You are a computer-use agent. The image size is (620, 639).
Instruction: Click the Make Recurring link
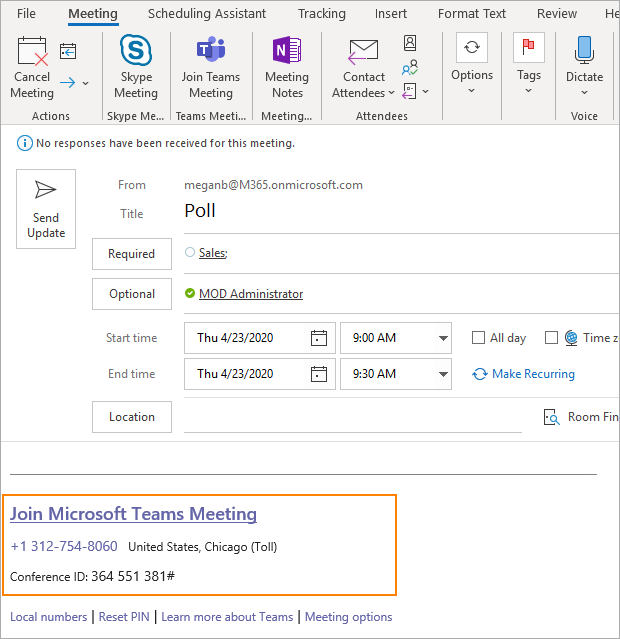pos(523,374)
